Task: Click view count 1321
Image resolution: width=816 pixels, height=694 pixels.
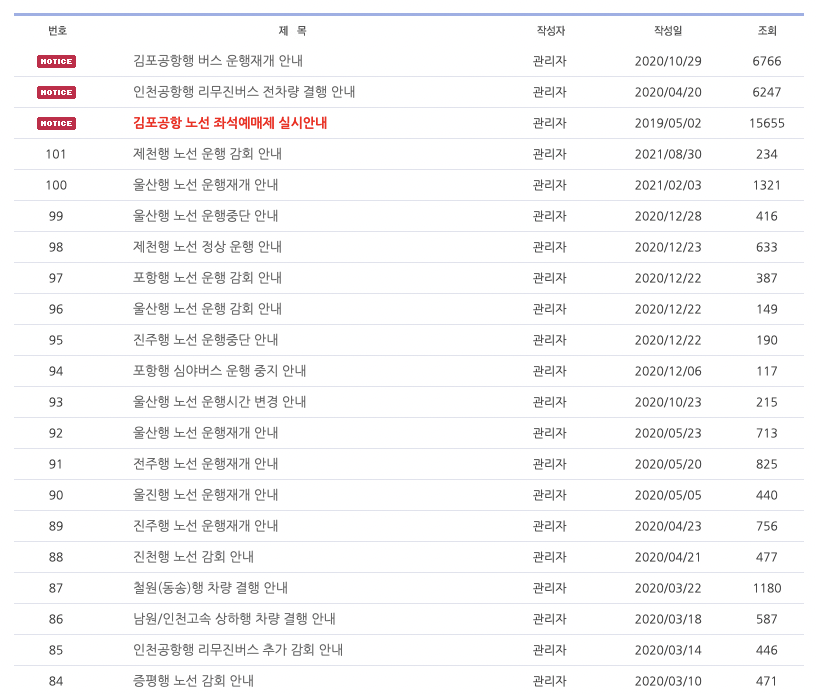Action: pos(767,185)
